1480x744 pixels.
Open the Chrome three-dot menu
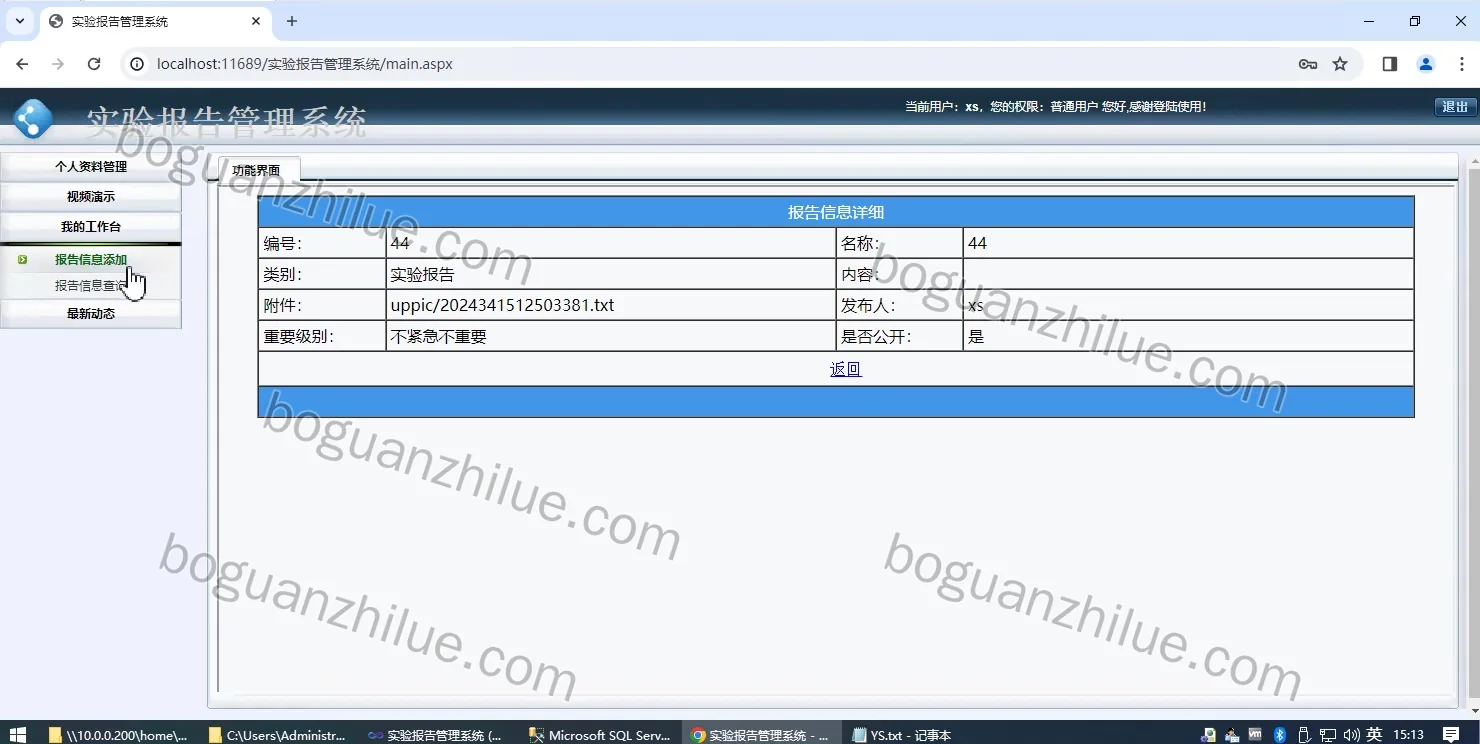tap(1461, 64)
